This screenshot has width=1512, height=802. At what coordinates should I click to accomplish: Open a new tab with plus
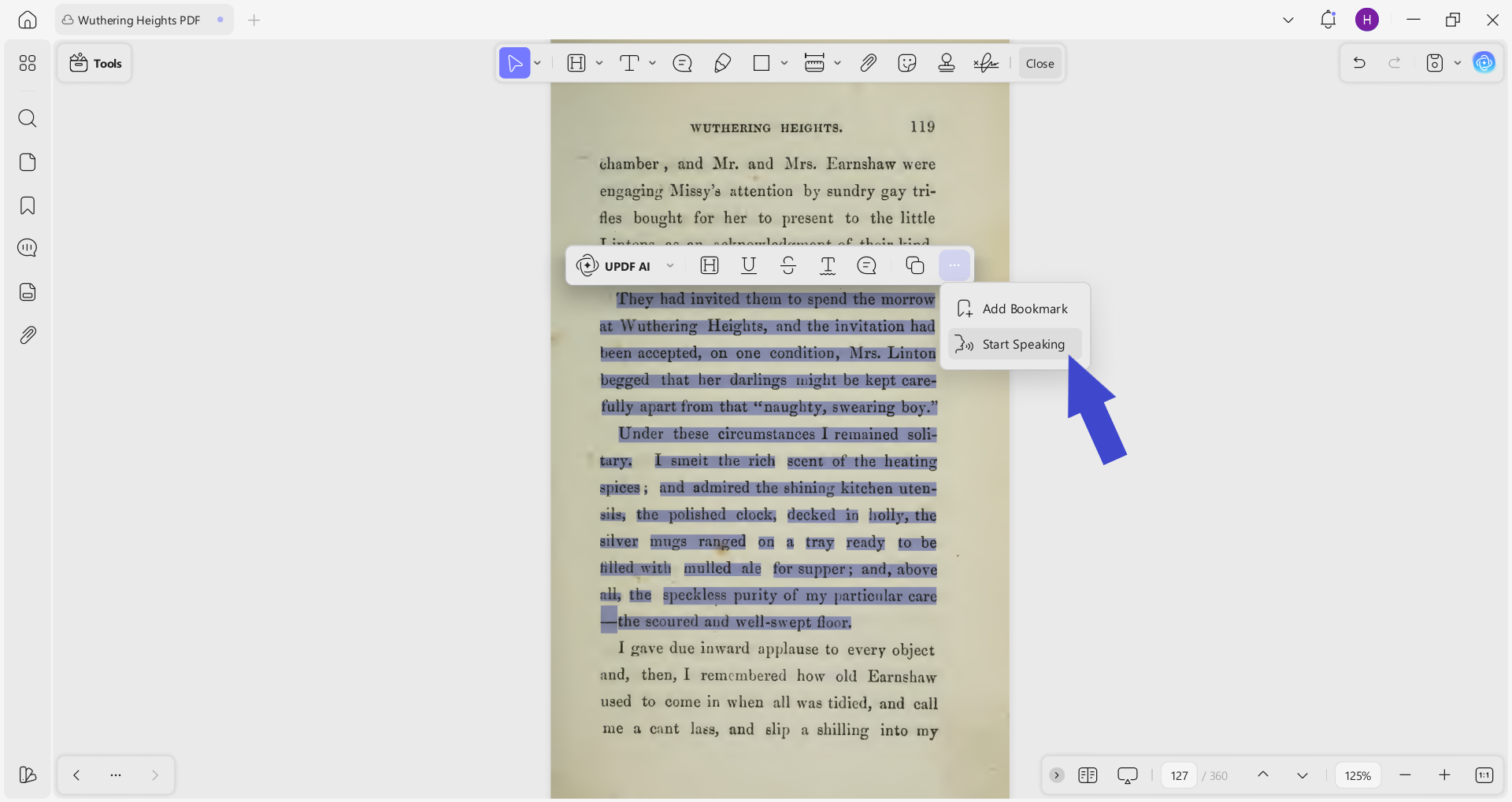pos(254,20)
